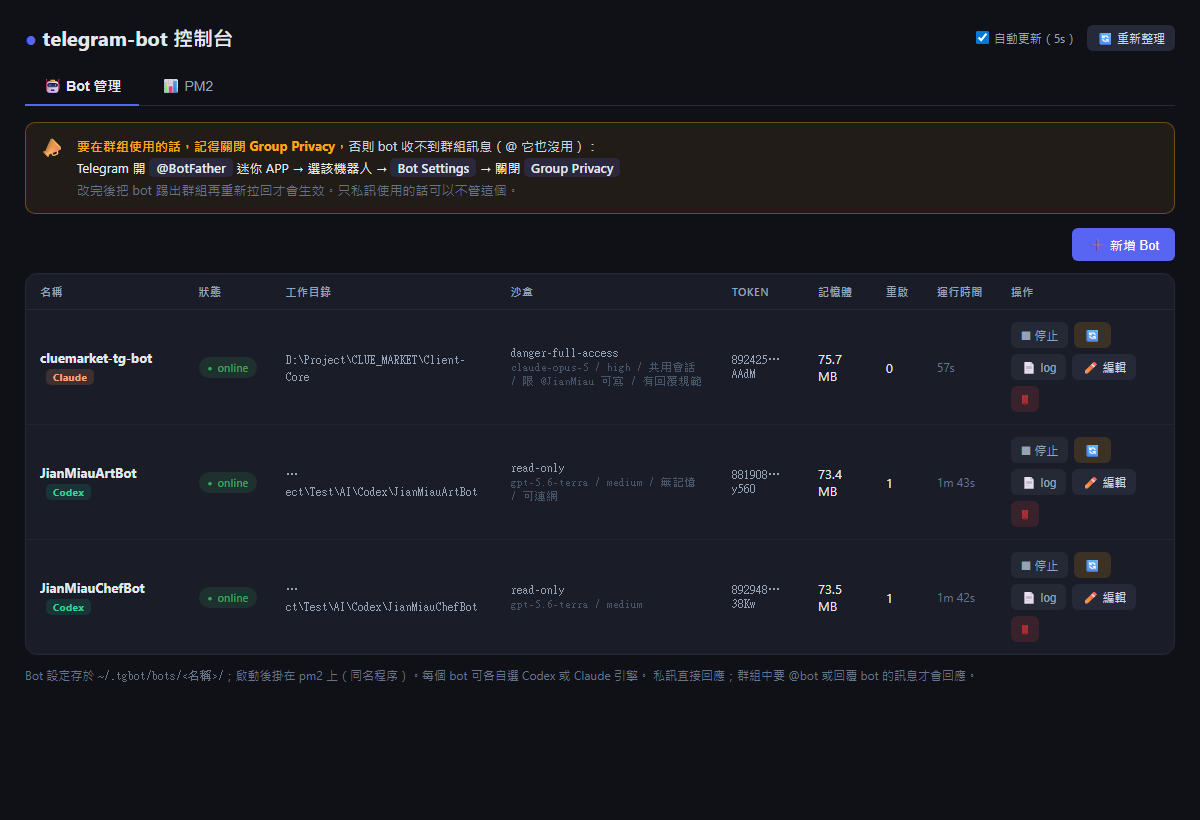Image resolution: width=1200 pixels, height=820 pixels.
Task: Click the 沙盒 column header
Action: coord(522,292)
